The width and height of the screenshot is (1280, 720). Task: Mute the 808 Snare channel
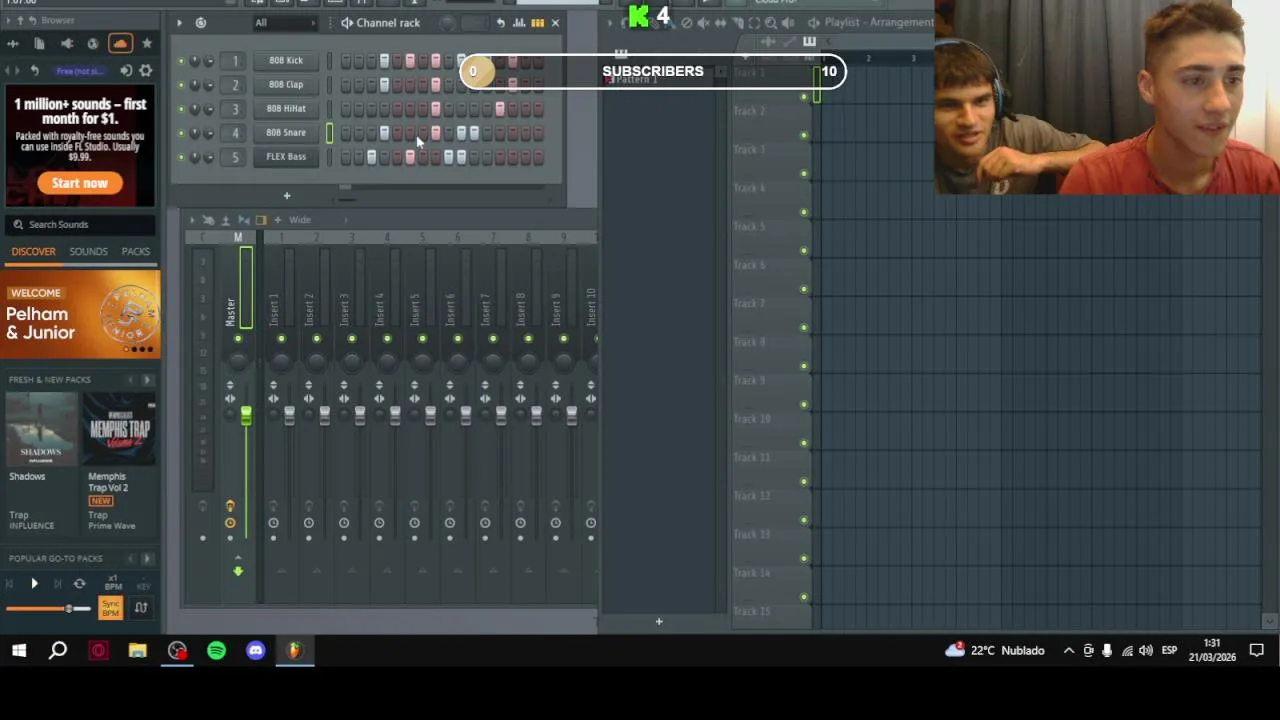click(x=181, y=133)
